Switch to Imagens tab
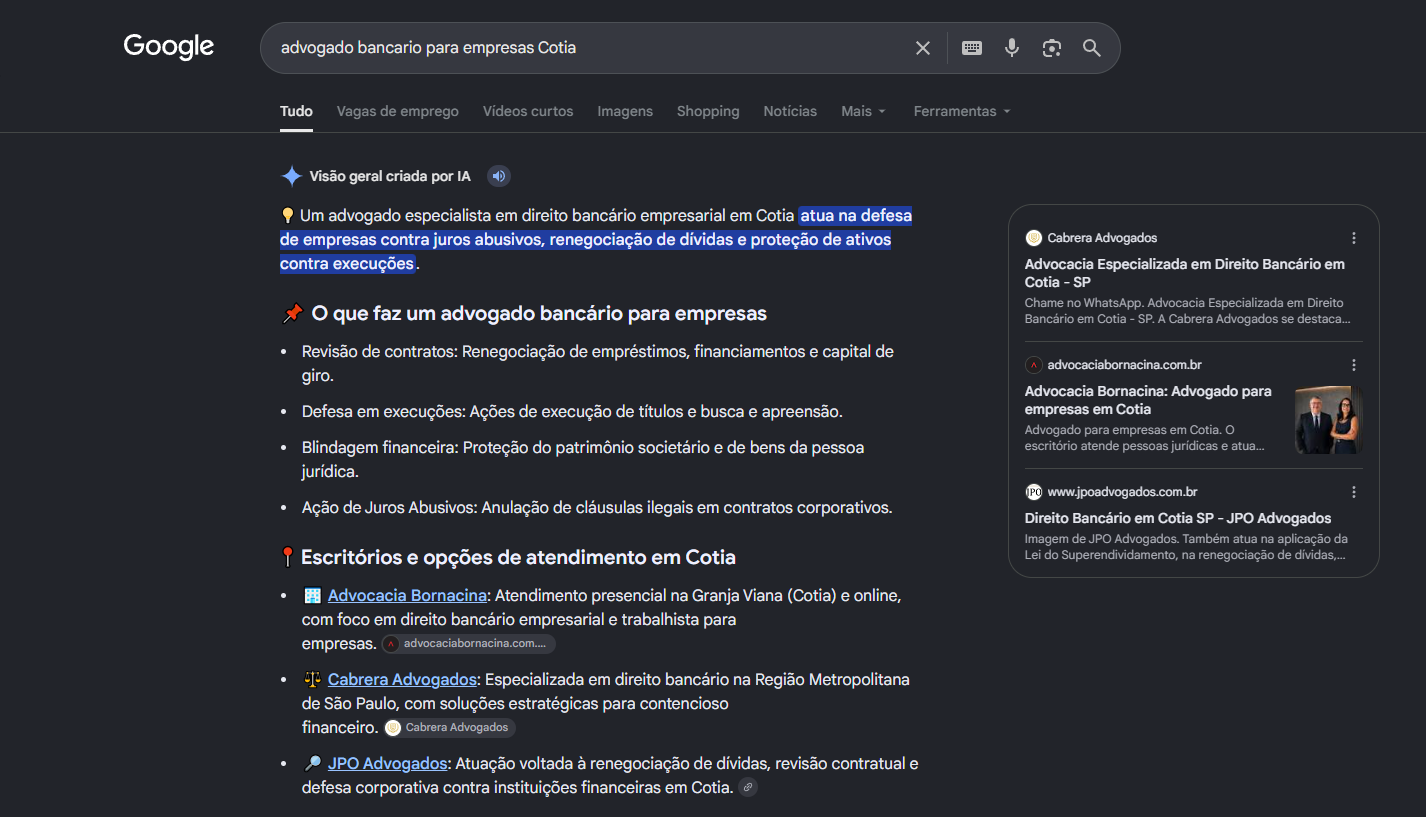The height and width of the screenshot is (817, 1426). point(625,111)
